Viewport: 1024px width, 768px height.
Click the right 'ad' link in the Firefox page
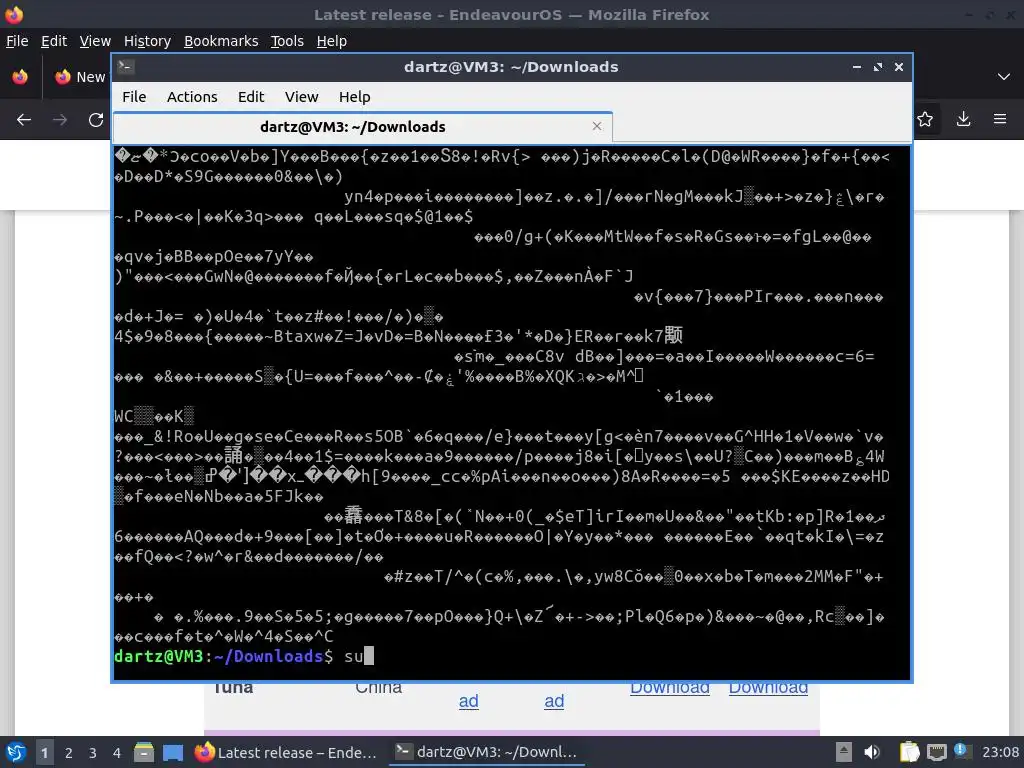[x=554, y=701]
